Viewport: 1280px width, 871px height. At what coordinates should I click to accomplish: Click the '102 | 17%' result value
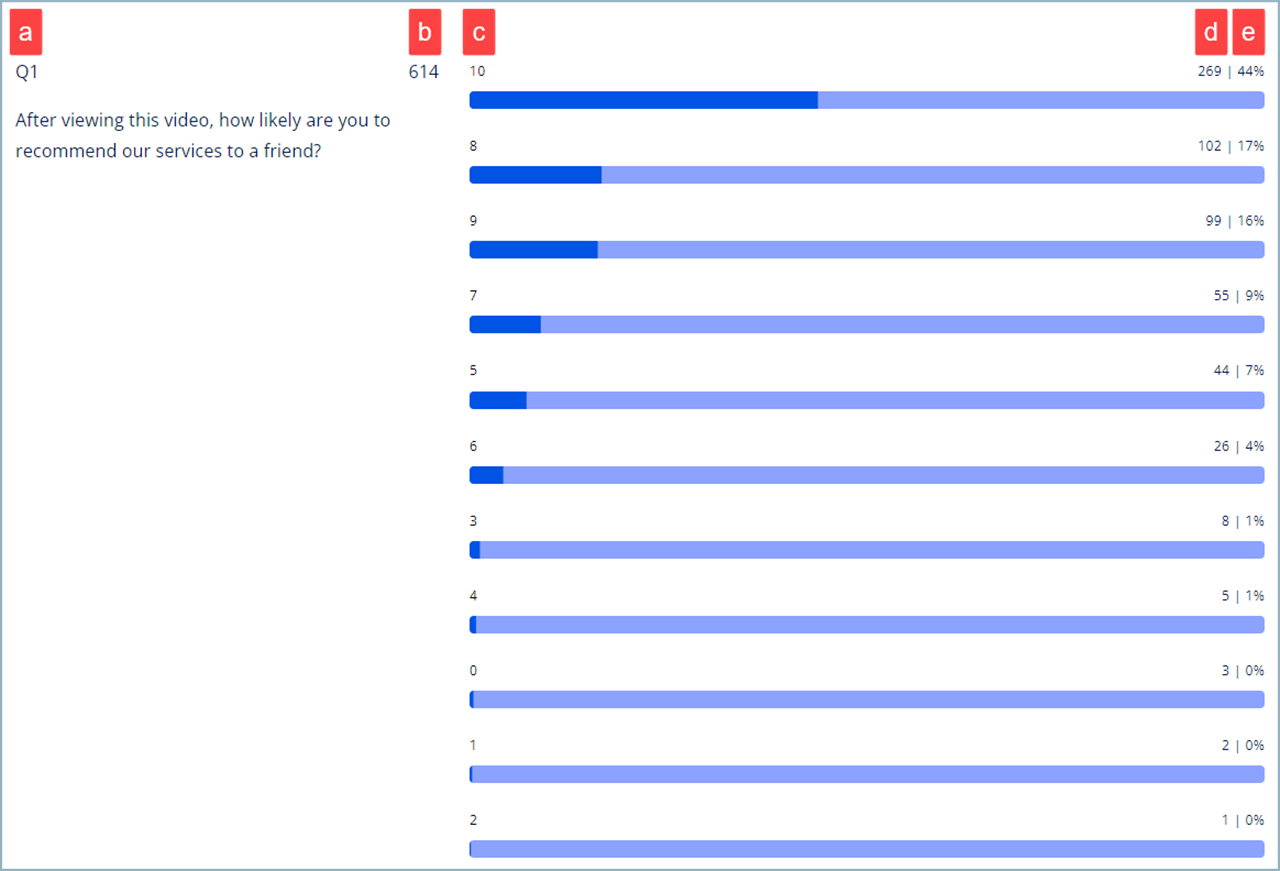click(x=1231, y=146)
